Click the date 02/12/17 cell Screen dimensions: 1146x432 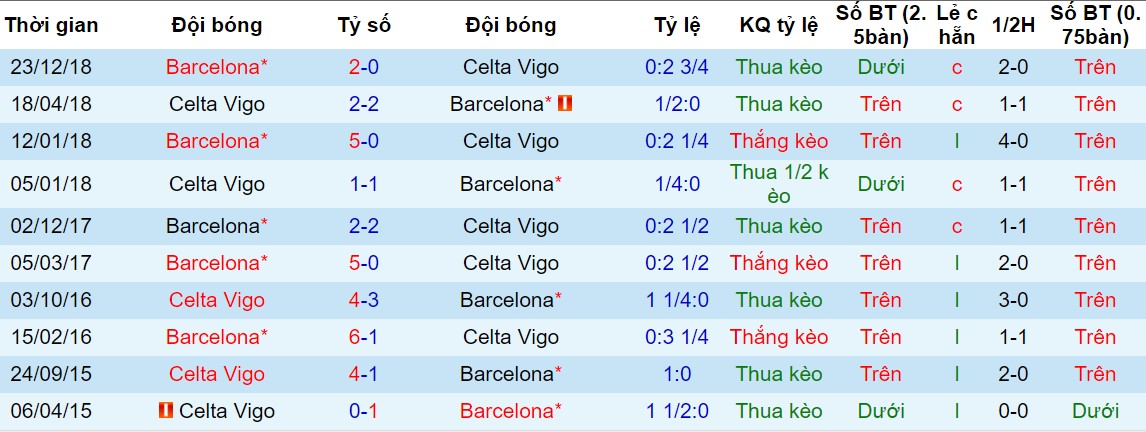pos(51,226)
